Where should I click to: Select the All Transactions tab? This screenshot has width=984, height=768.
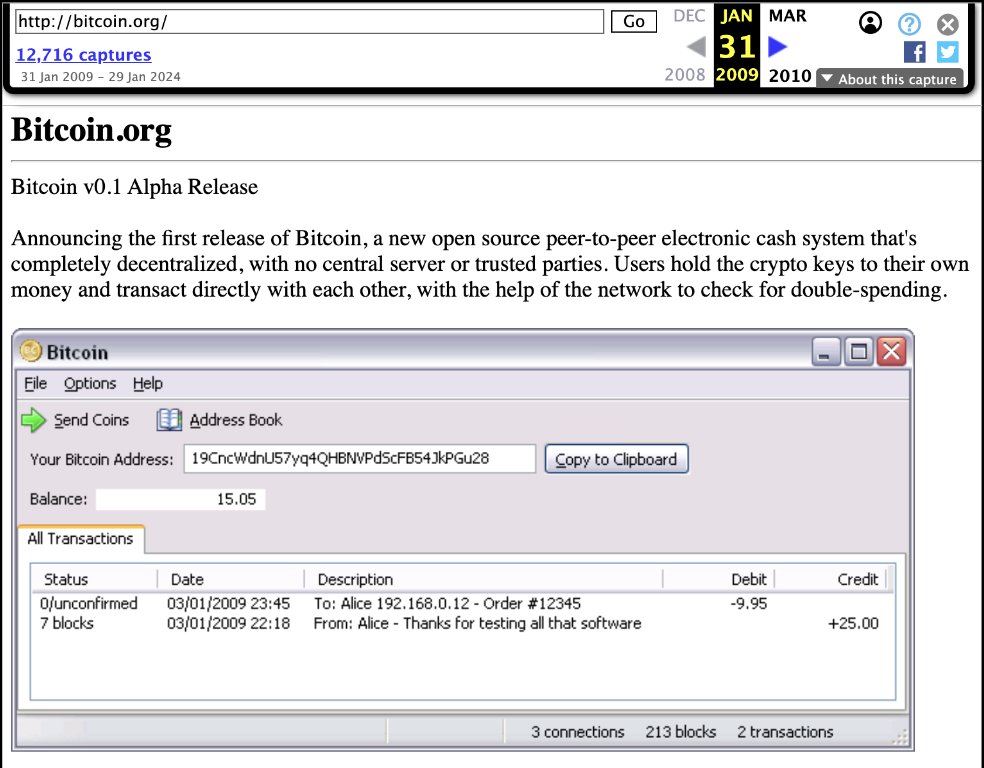80,539
